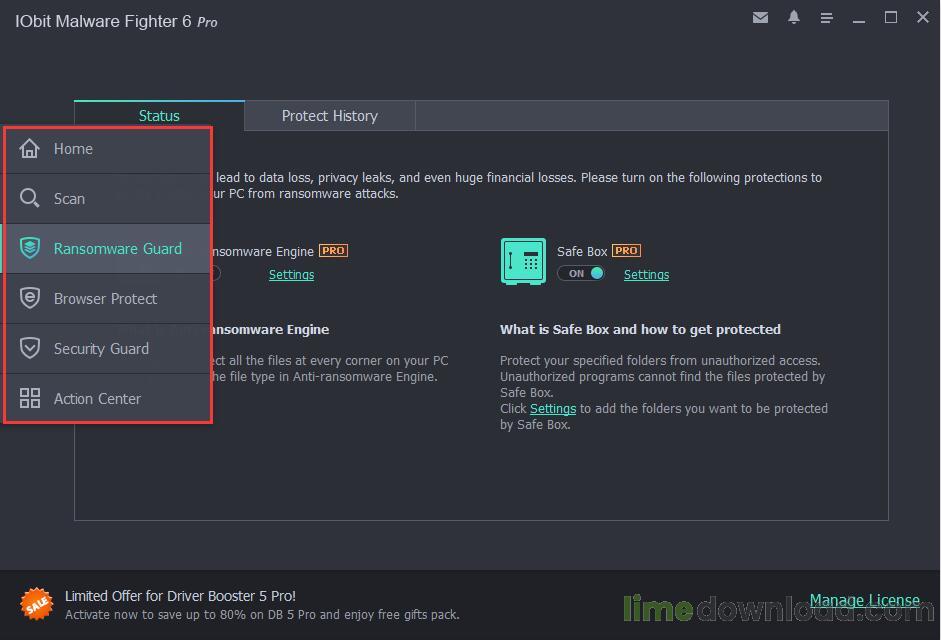Click the 'Safe Box' label text
Image resolution: width=941 pixels, height=640 pixels.
pyautogui.click(x=582, y=251)
